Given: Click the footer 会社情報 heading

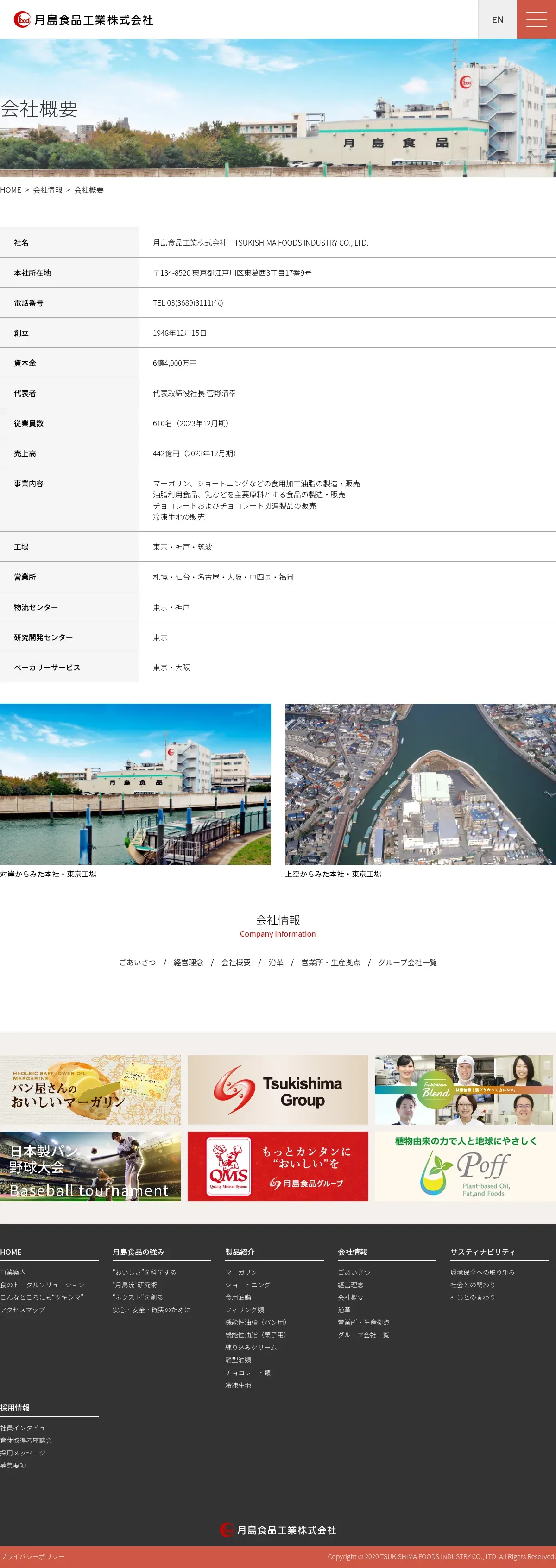Looking at the screenshot, I should (353, 1252).
